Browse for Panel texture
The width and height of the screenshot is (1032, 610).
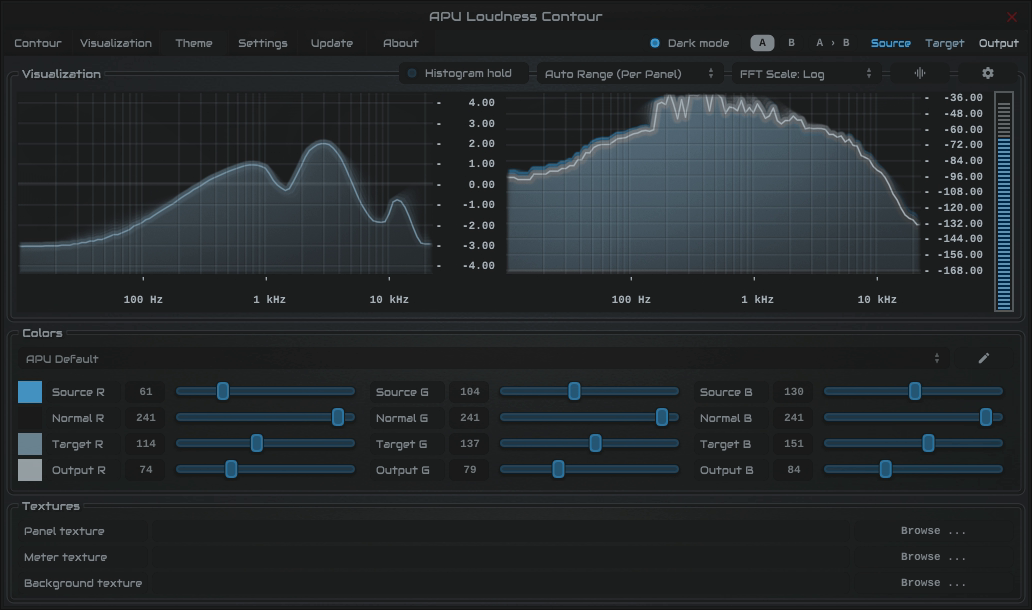tap(933, 530)
